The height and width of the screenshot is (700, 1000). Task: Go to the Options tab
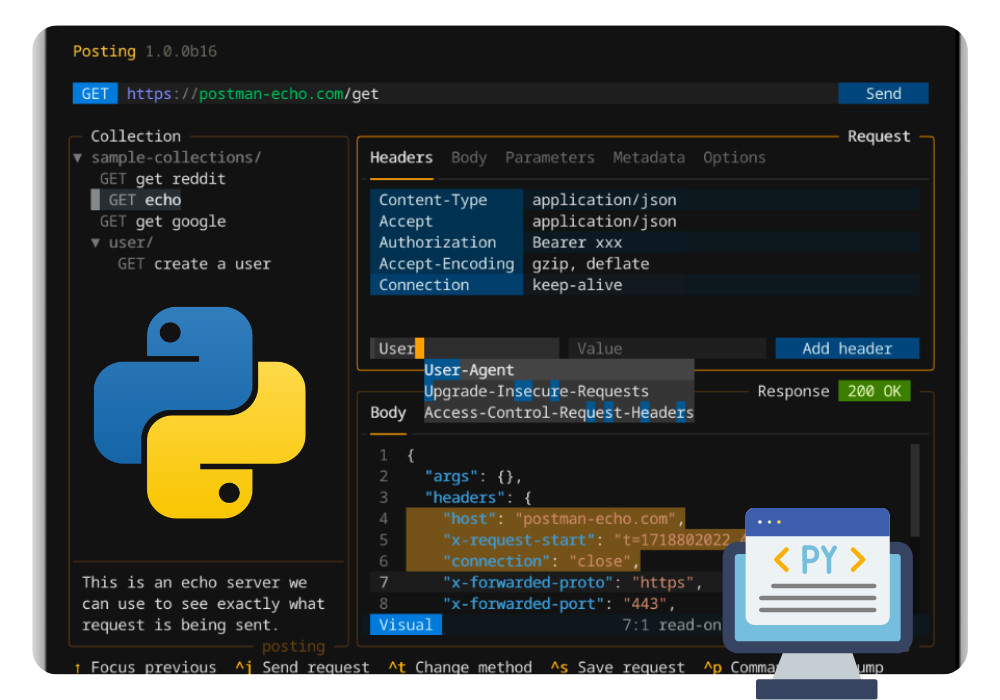(734, 158)
